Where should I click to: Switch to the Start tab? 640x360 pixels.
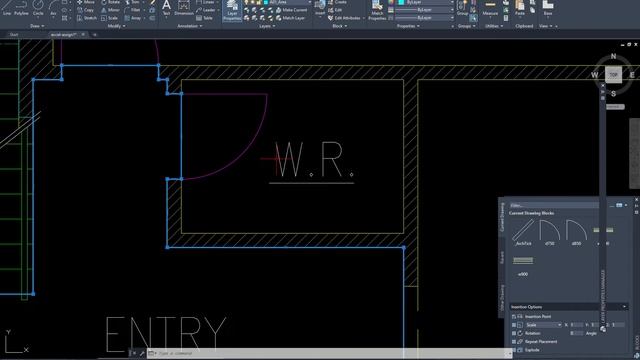pos(14,35)
